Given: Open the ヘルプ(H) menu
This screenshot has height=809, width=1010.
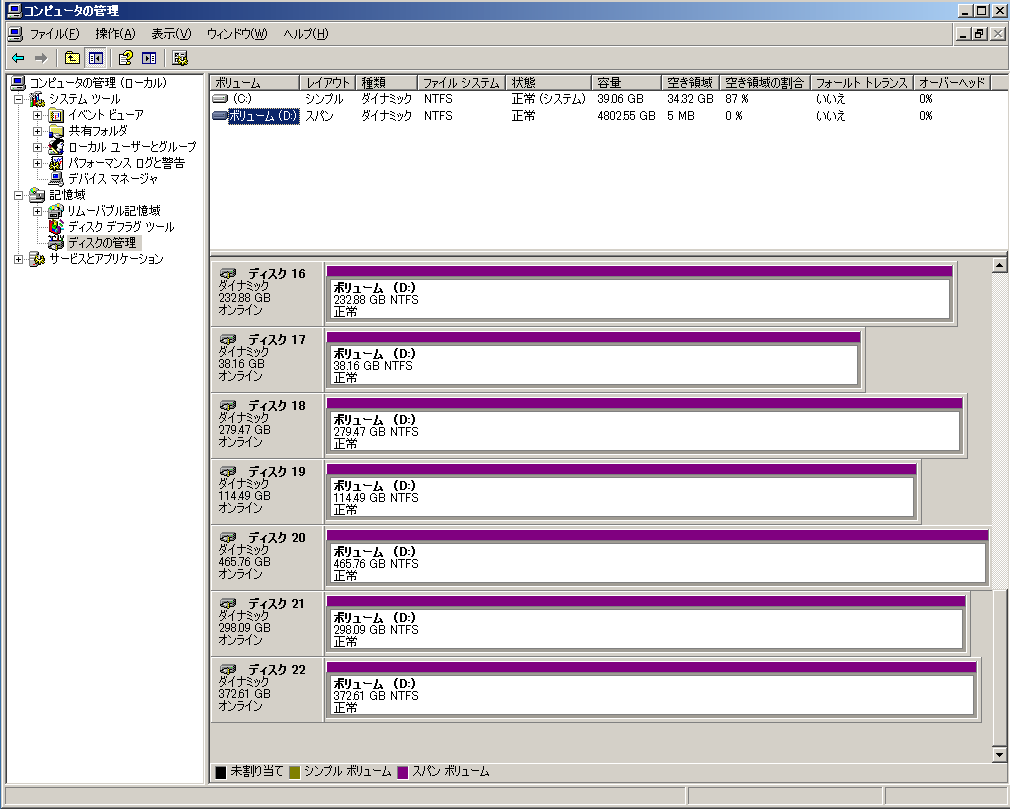Looking at the screenshot, I should click(x=305, y=34).
